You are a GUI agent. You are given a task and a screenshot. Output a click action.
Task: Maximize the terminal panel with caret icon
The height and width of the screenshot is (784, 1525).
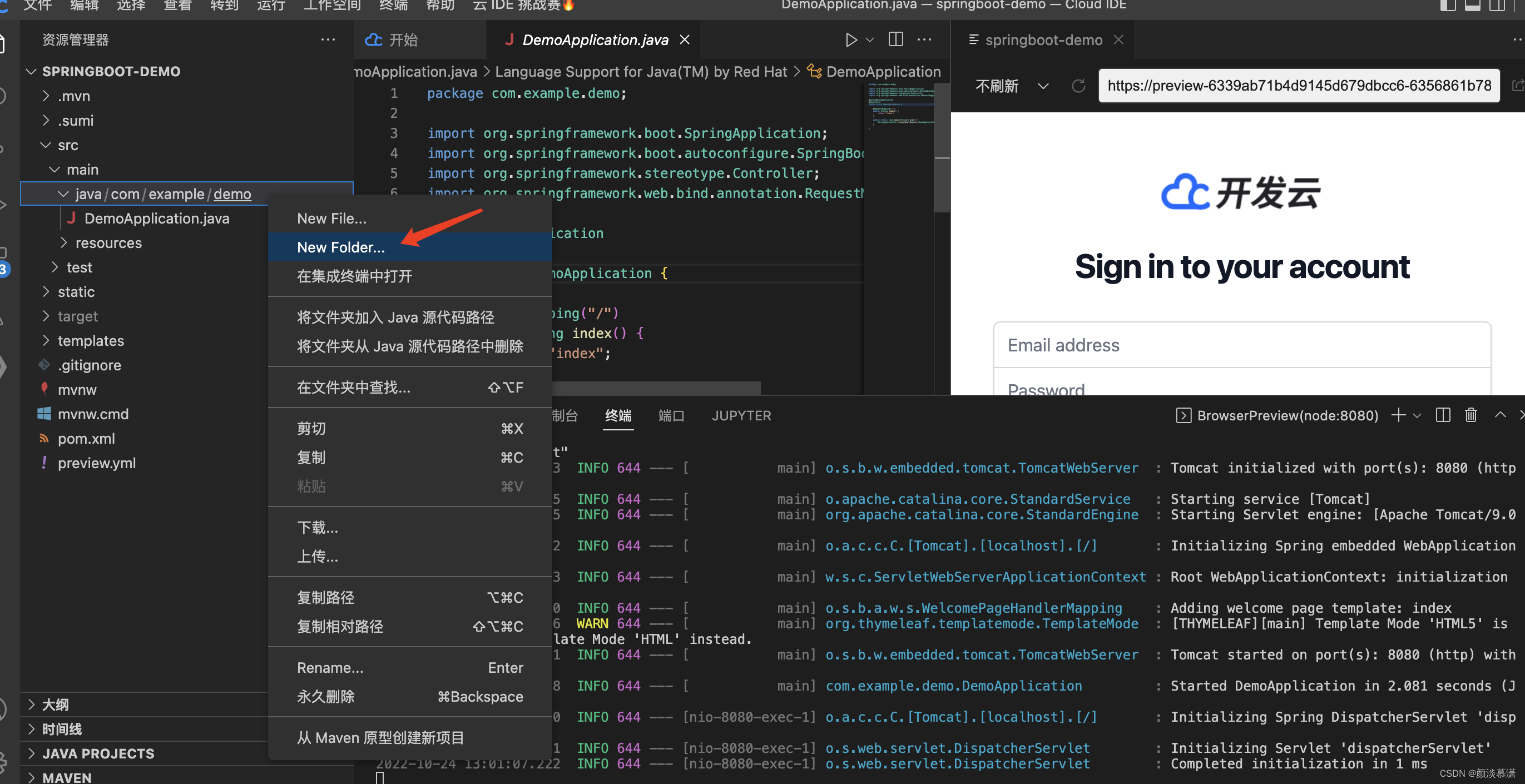1499,415
